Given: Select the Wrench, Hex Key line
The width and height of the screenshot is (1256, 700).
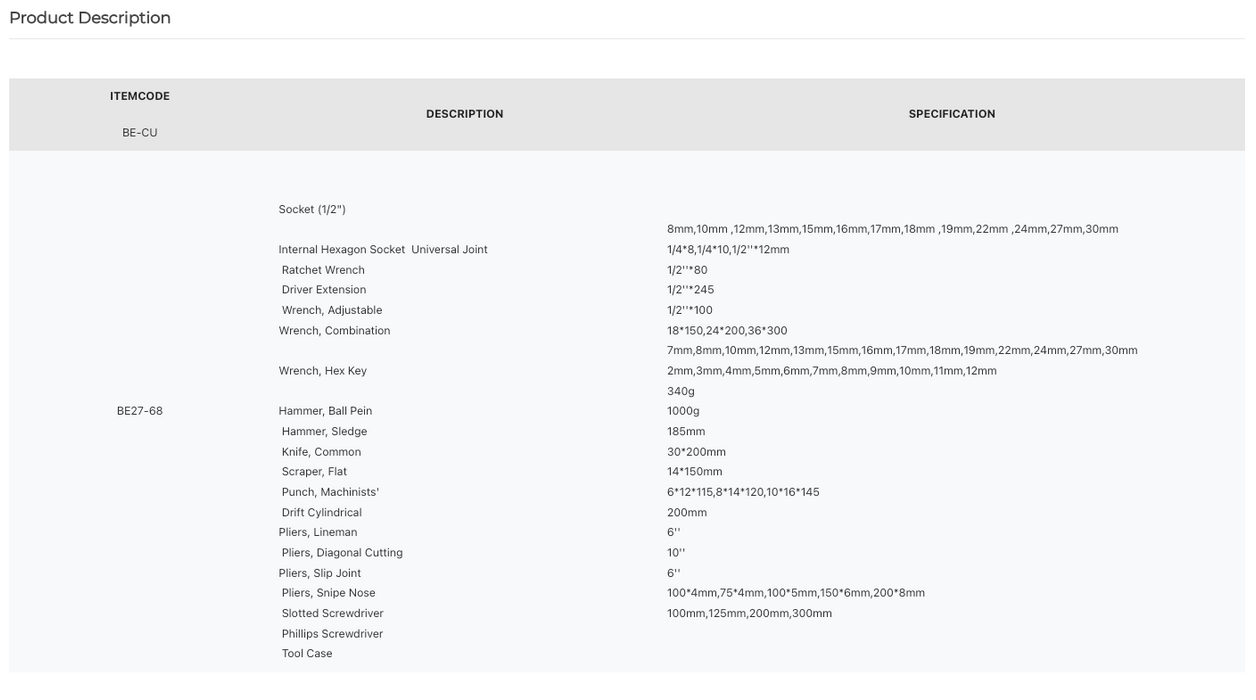Looking at the screenshot, I should 323,371.
